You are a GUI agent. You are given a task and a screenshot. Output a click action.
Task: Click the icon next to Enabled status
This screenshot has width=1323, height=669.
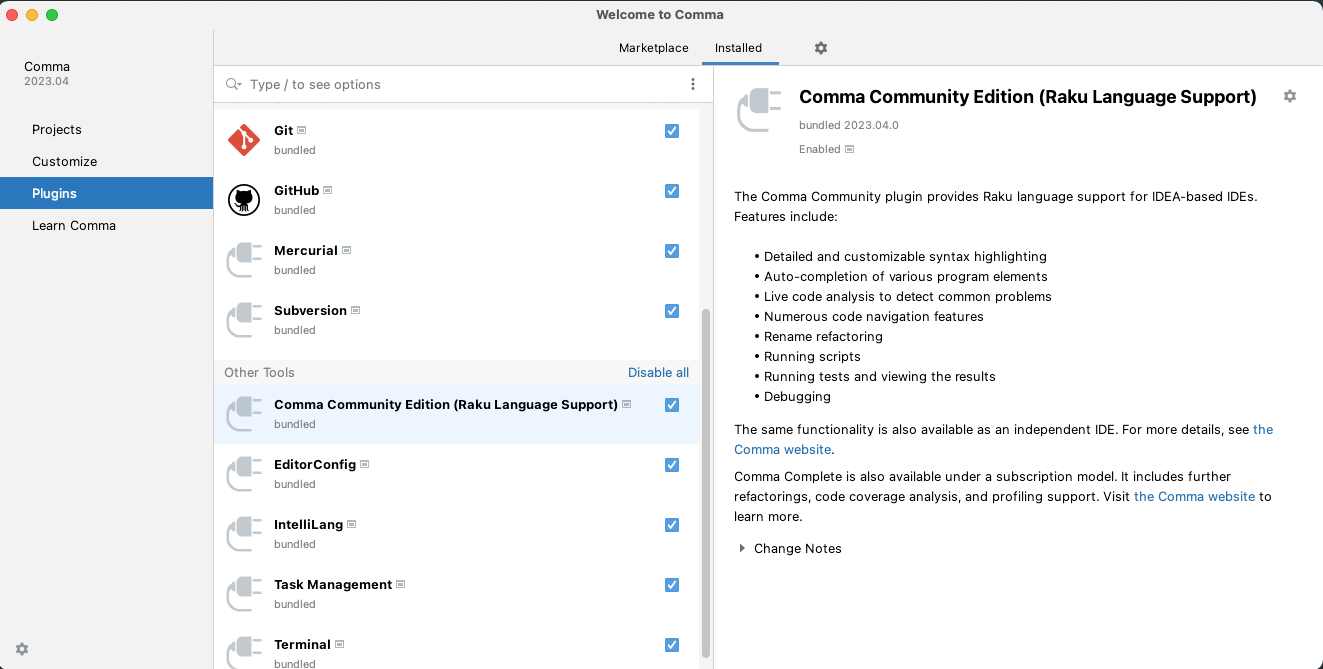(x=850, y=149)
